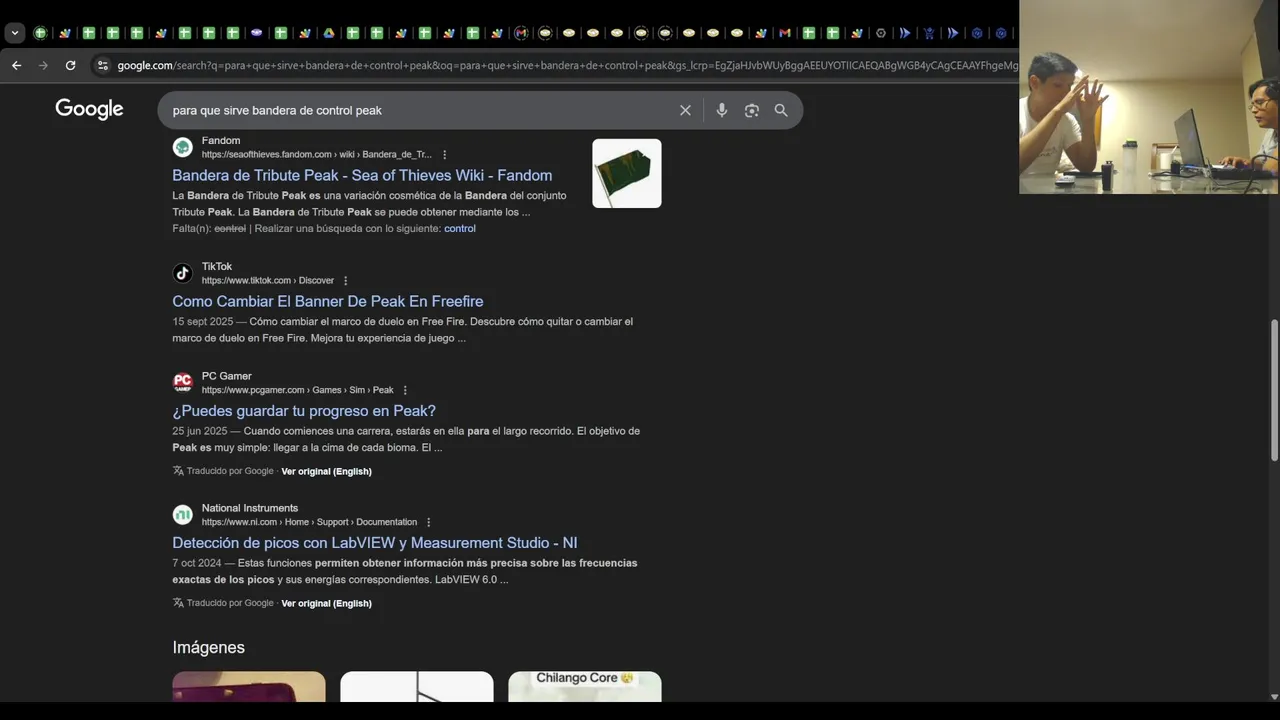
Task: Search including the missing word control
Action: pyautogui.click(x=460, y=228)
